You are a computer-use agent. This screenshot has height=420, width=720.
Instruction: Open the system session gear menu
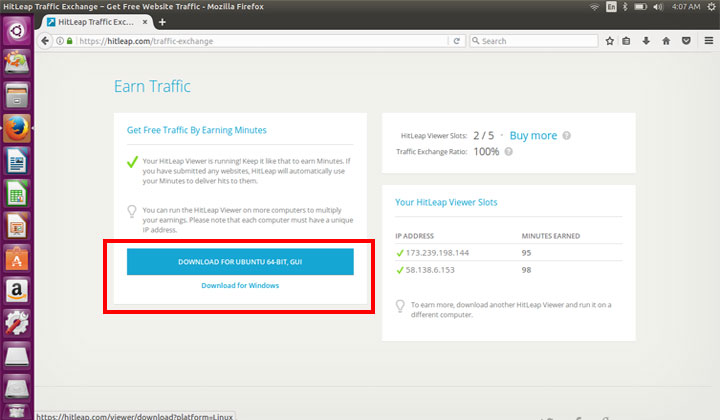coord(711,7)
